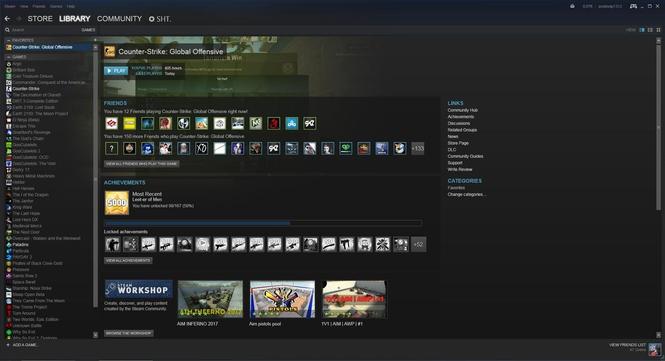This screenshot has height=361, width=665.
Task: Click the 5000 achievement badge icon
Action: [x=117, y=203]
